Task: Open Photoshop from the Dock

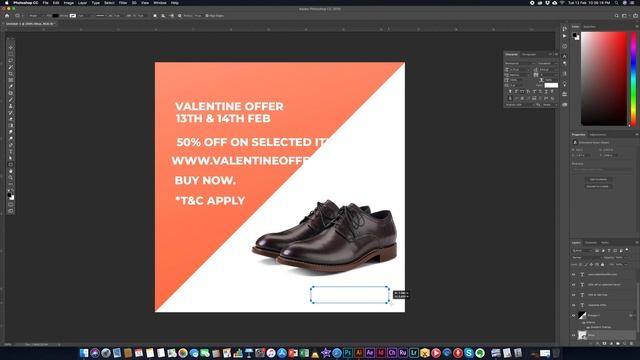Action: click(x=348, y=353)
